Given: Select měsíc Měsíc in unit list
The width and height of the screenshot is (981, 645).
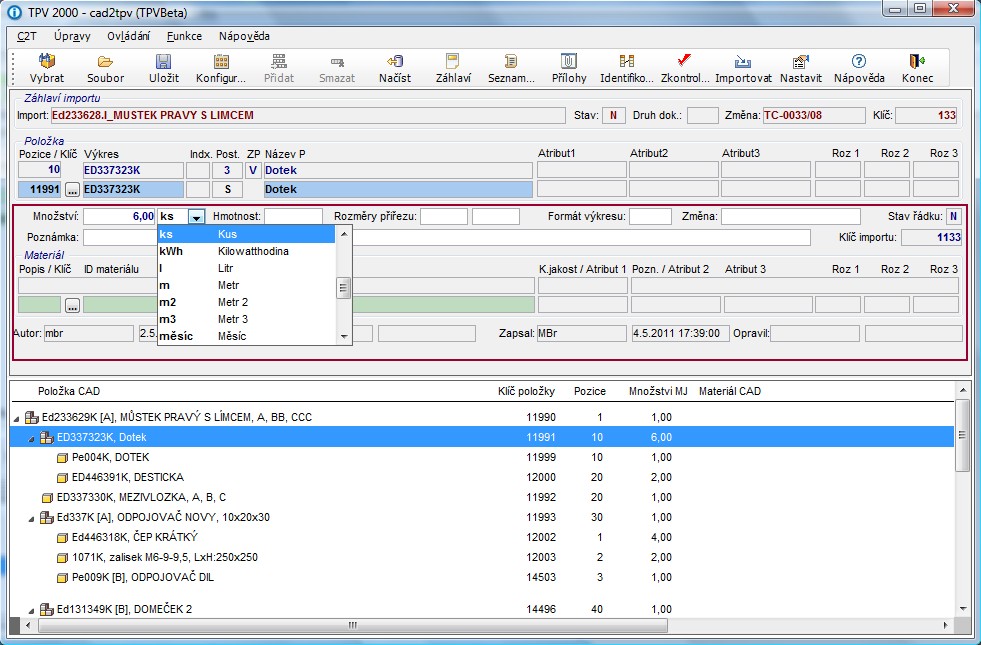Looking at the screenshot, I should point(247,336).
